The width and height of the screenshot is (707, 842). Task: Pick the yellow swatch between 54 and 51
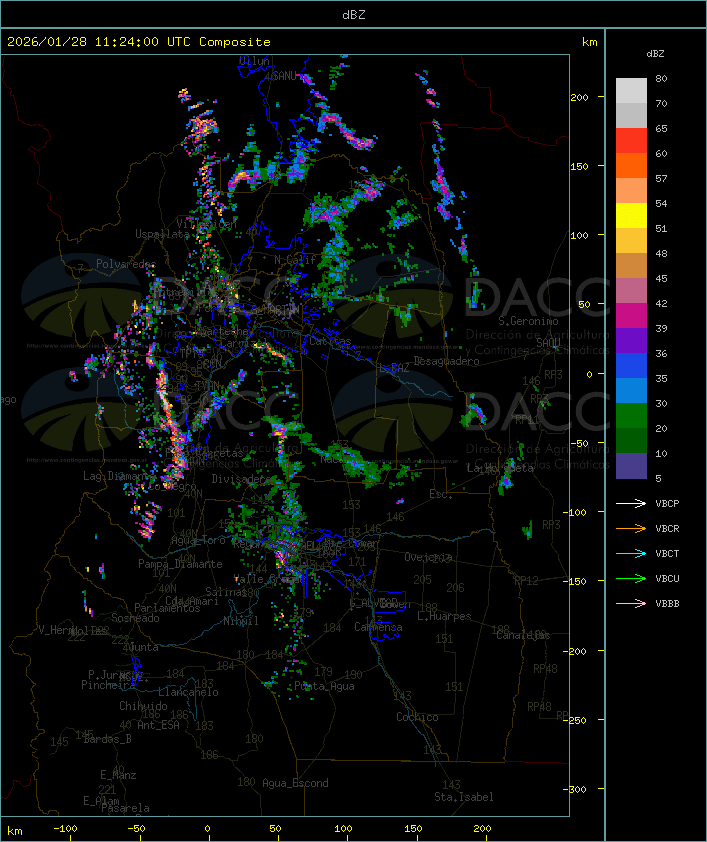tap(631, 216)
